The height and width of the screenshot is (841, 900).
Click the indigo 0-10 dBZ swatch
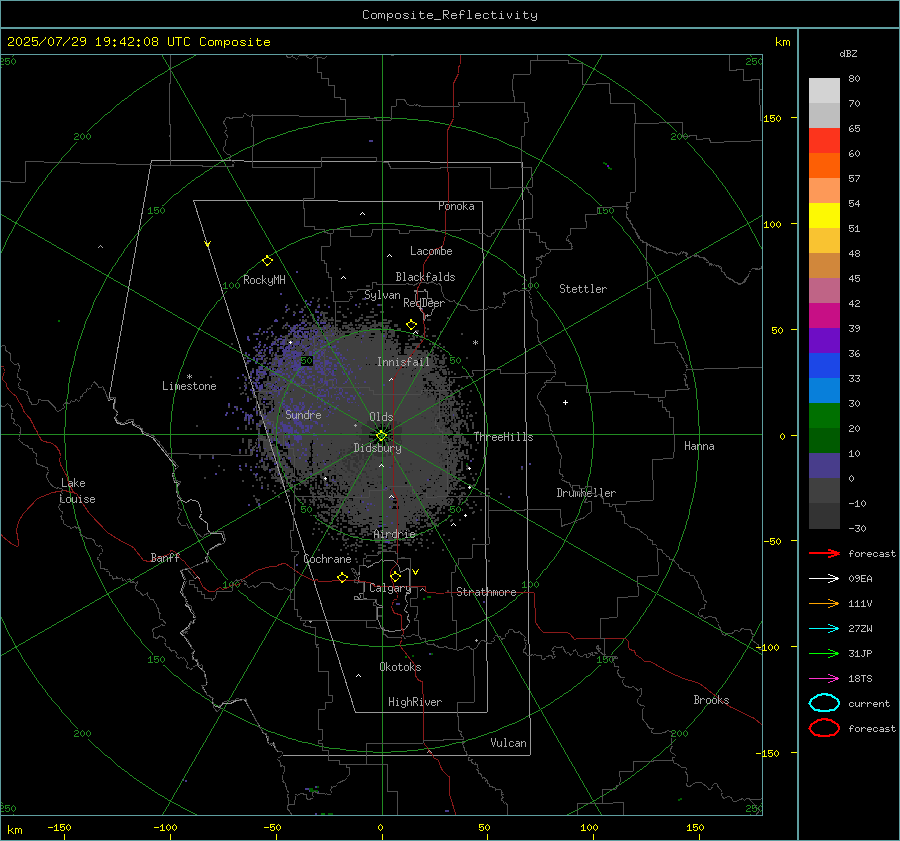click(824, 466)
